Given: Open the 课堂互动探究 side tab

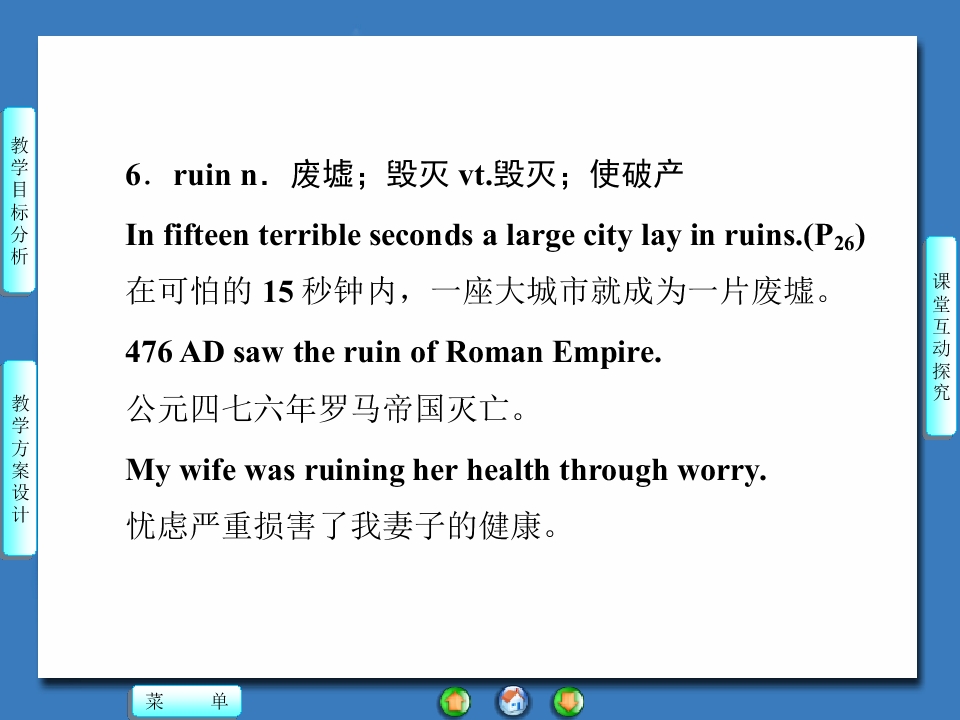Looking at the screenshot, I should (x=941, y=336).
